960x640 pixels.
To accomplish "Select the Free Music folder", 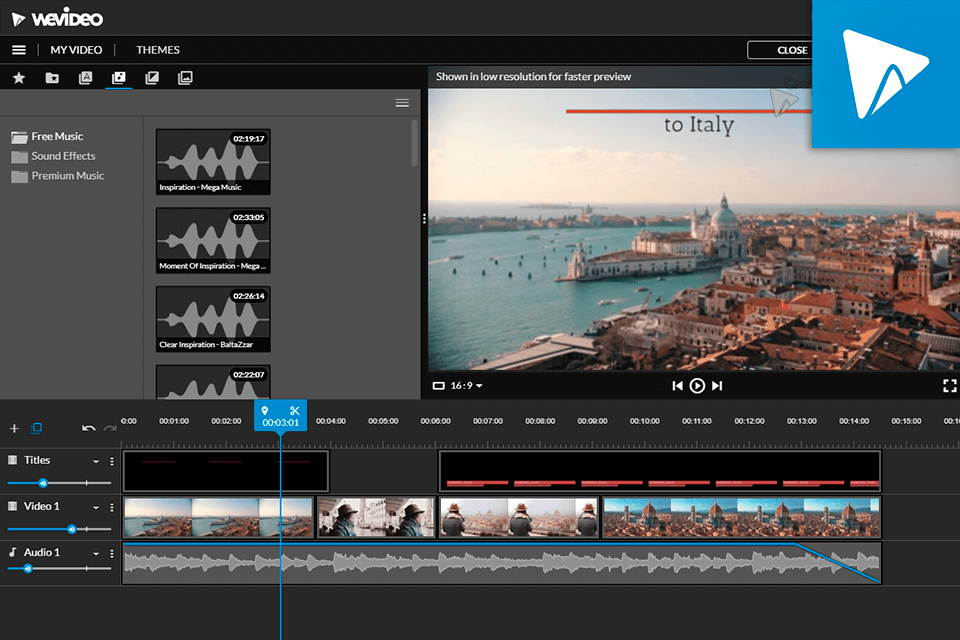I will (x=47, y=136).
